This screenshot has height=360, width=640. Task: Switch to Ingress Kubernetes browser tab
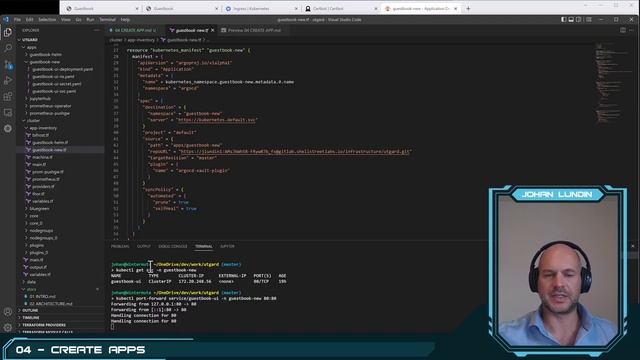point(261,8)
